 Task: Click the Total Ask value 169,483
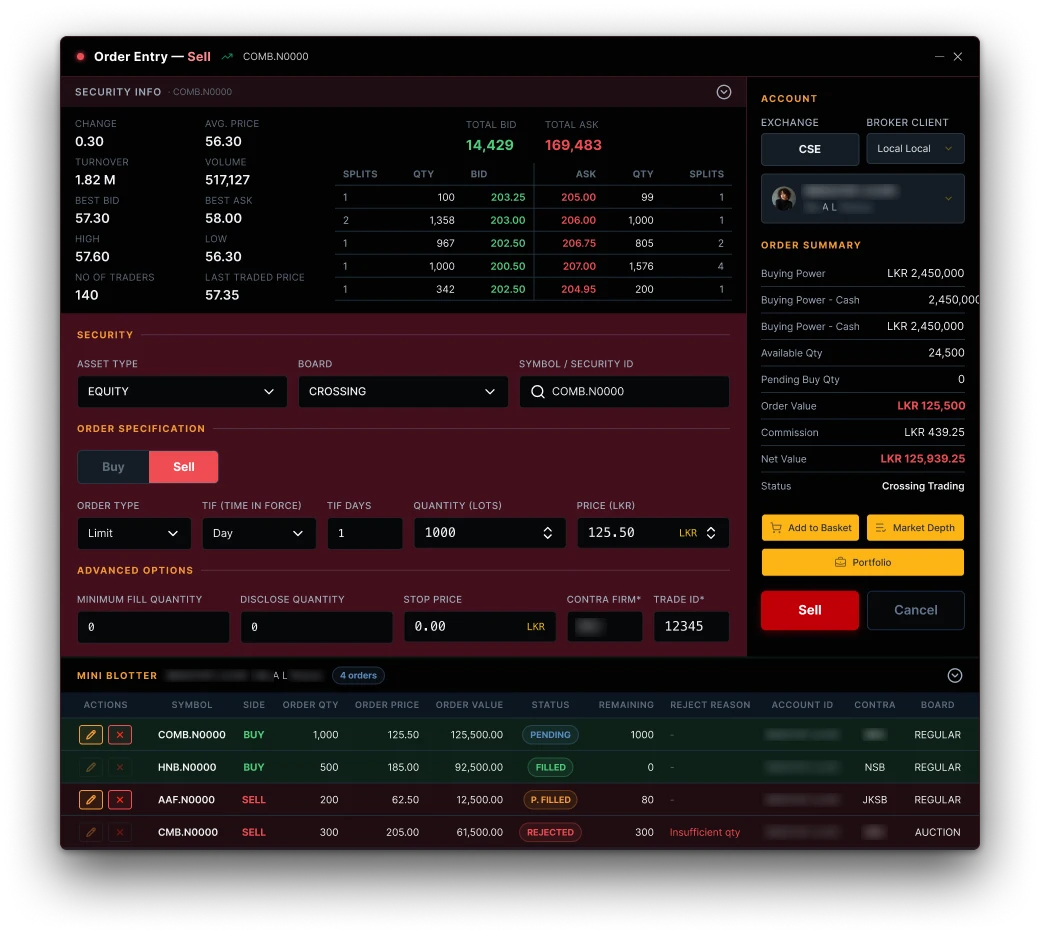tap(573, 145)
